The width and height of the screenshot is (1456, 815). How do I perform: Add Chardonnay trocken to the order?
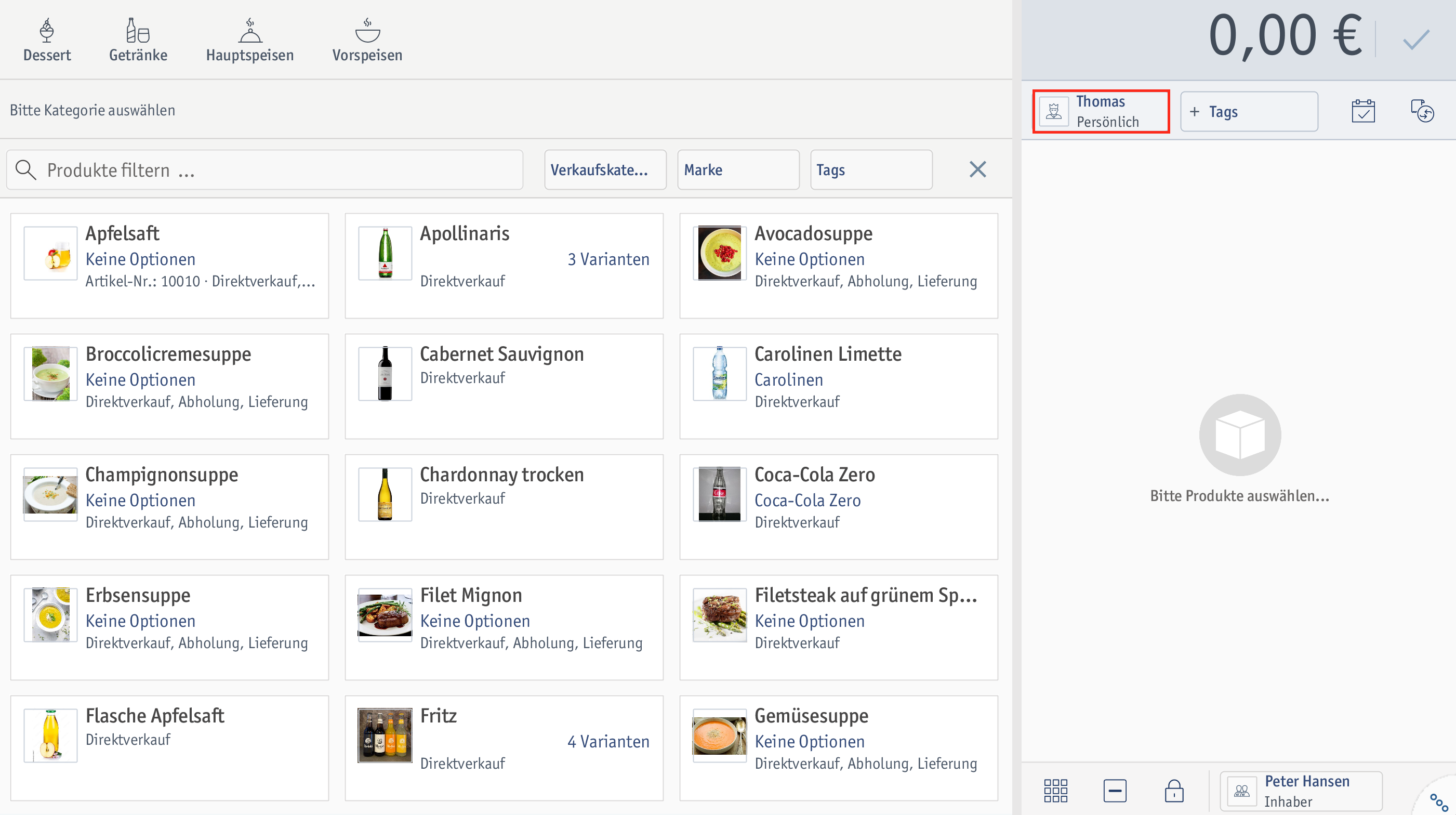504,507
